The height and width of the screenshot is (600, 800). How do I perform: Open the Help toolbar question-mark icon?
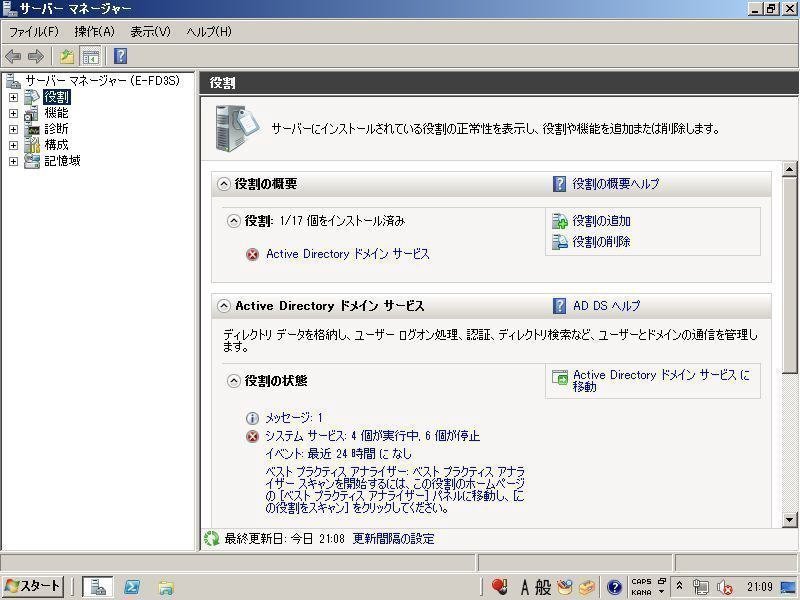tap(120, 56)
